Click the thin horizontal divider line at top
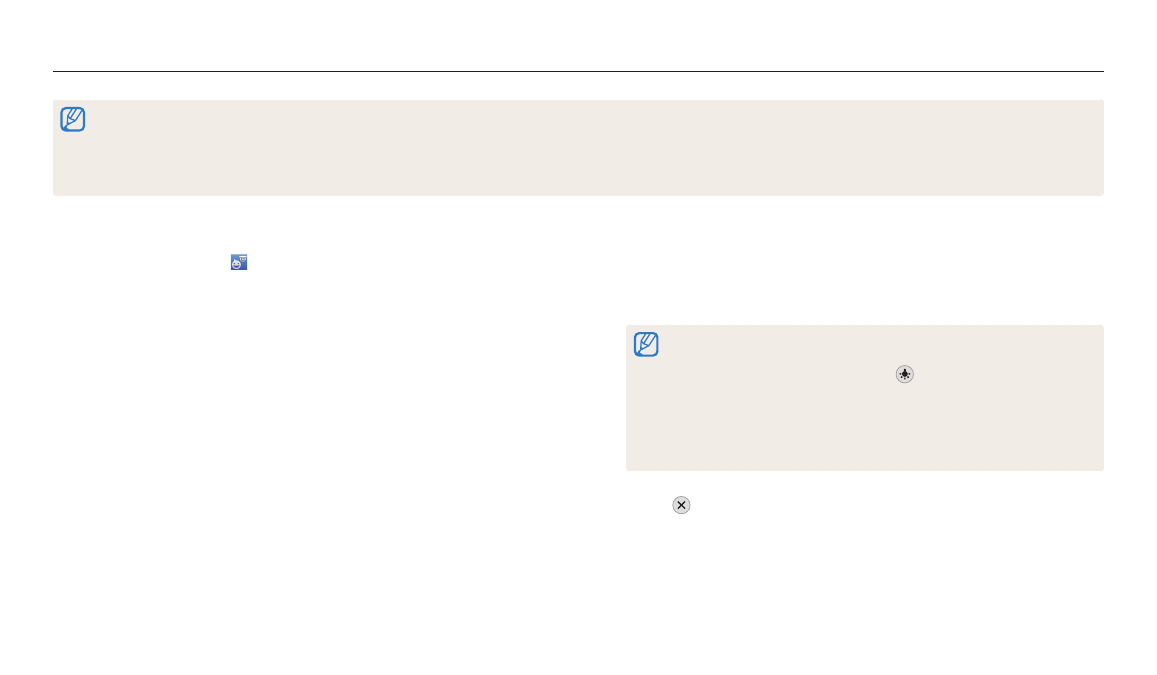Image resolution: width=1157 pixels, height=675 pixels. pos(578,72)
